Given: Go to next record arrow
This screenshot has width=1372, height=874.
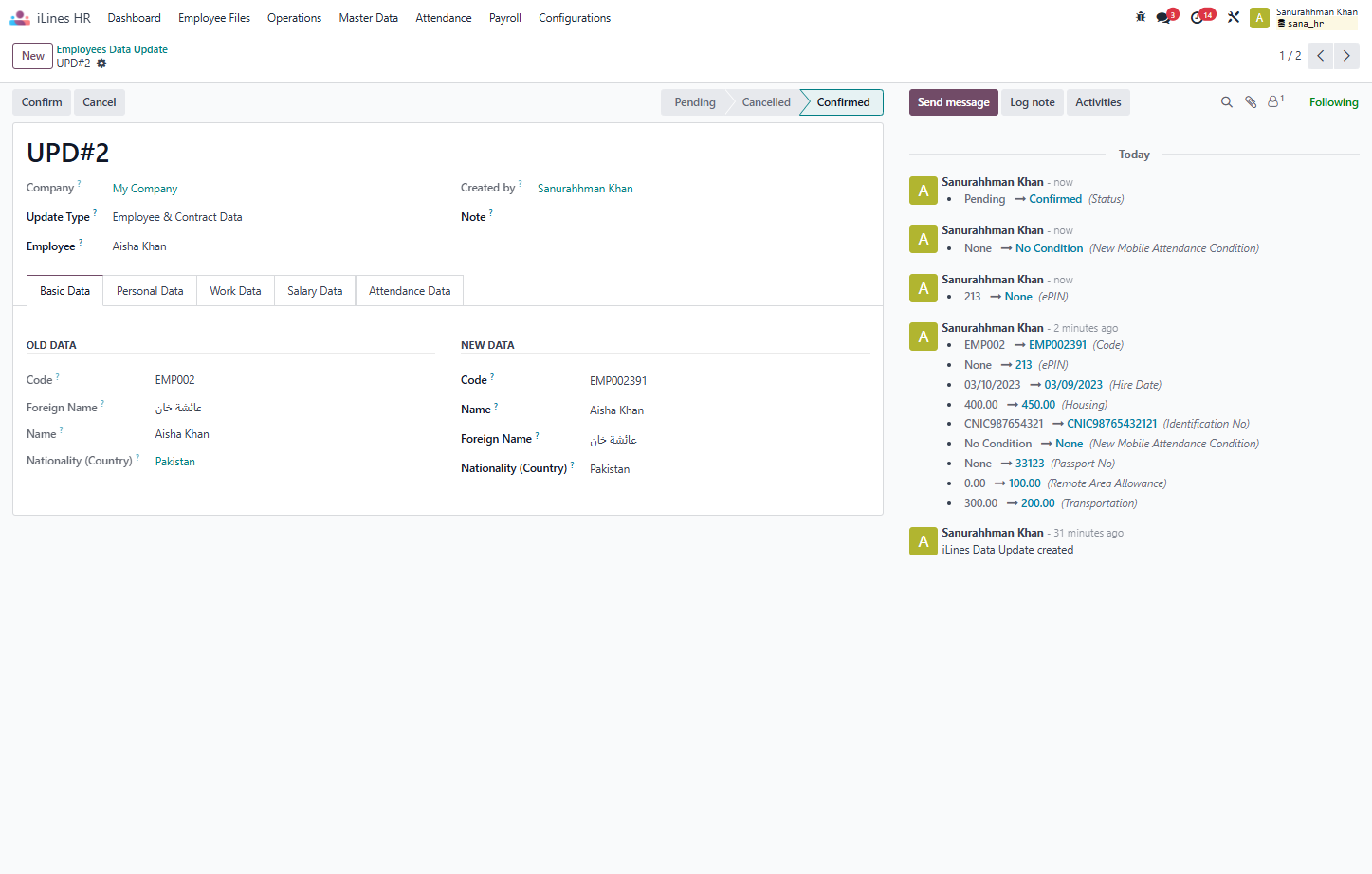Looking at the screenshot, I should 1346,56.
